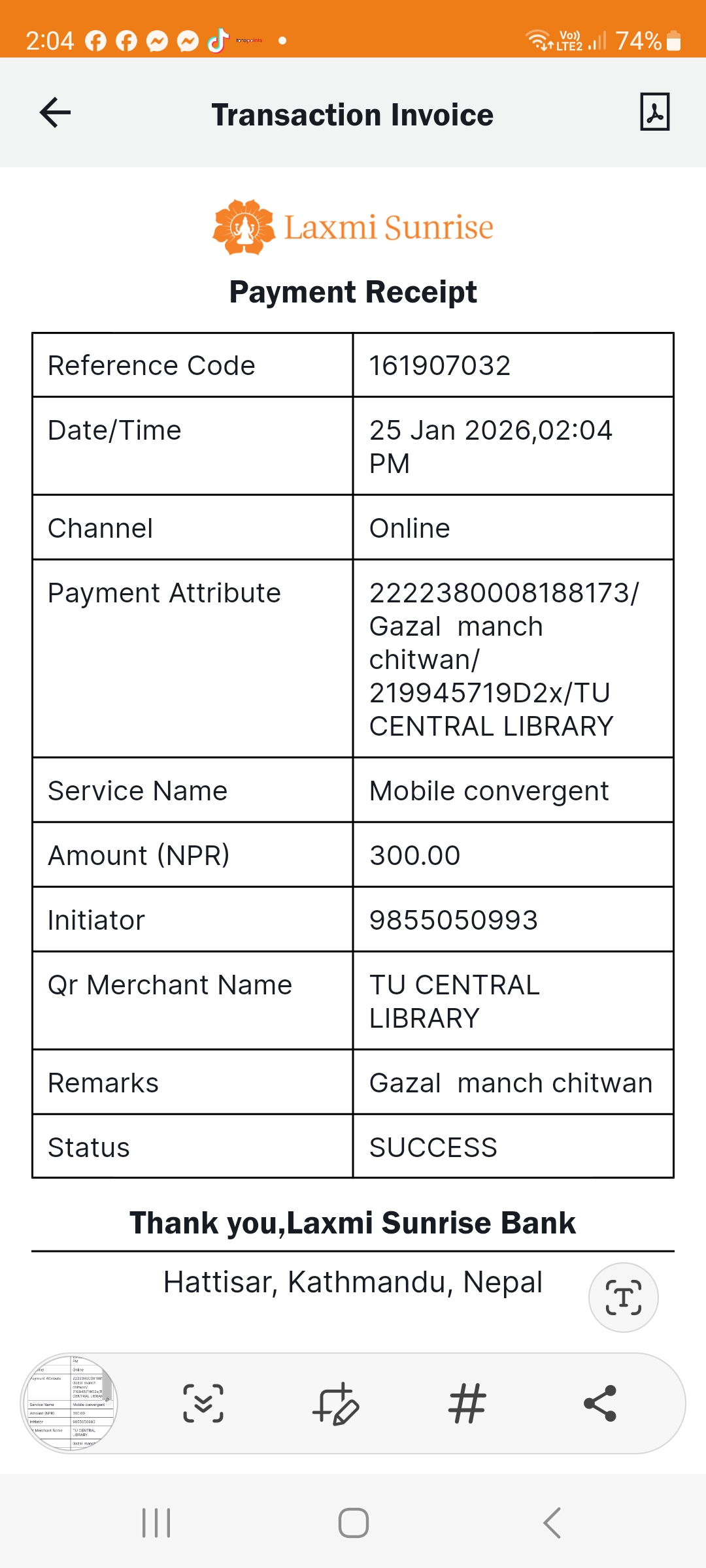The height and width of the screenshot is (1568, 706).
Task: Add a hashtag to the screenshot
Action: click(467, 1403)
